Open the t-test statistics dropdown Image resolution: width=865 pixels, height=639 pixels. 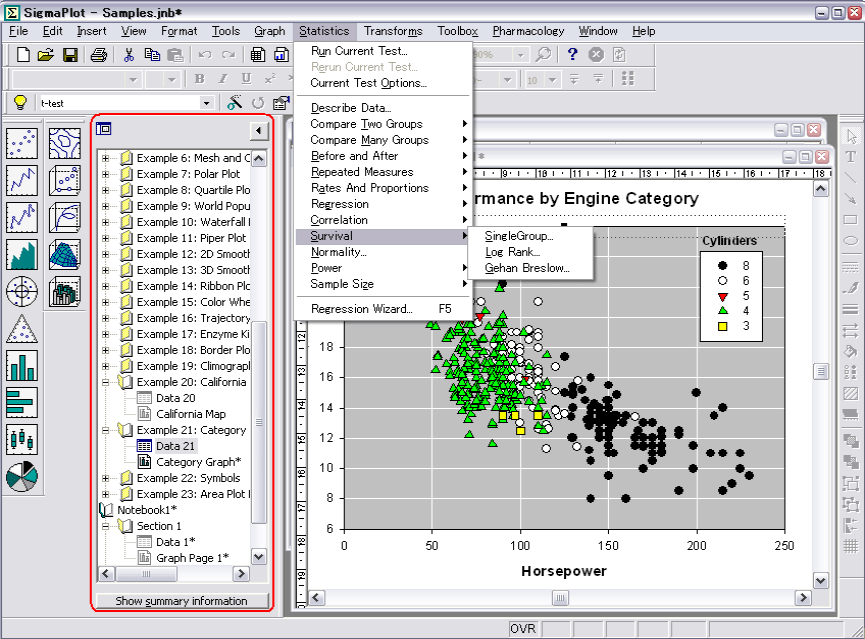(x=207, y=103)
